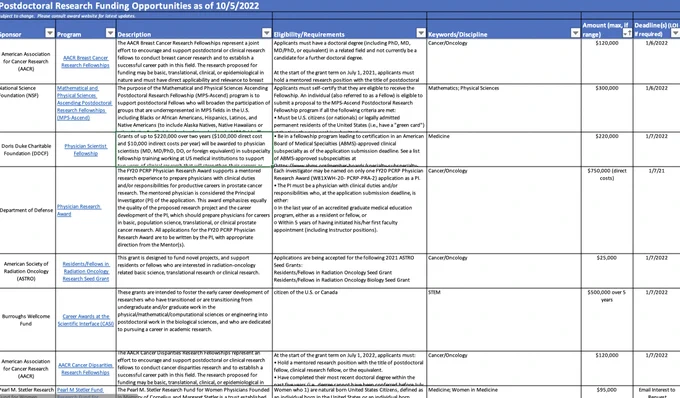
Task: Select the 1/7/2022 deadline in Doris Duke row
Action: 657,150
